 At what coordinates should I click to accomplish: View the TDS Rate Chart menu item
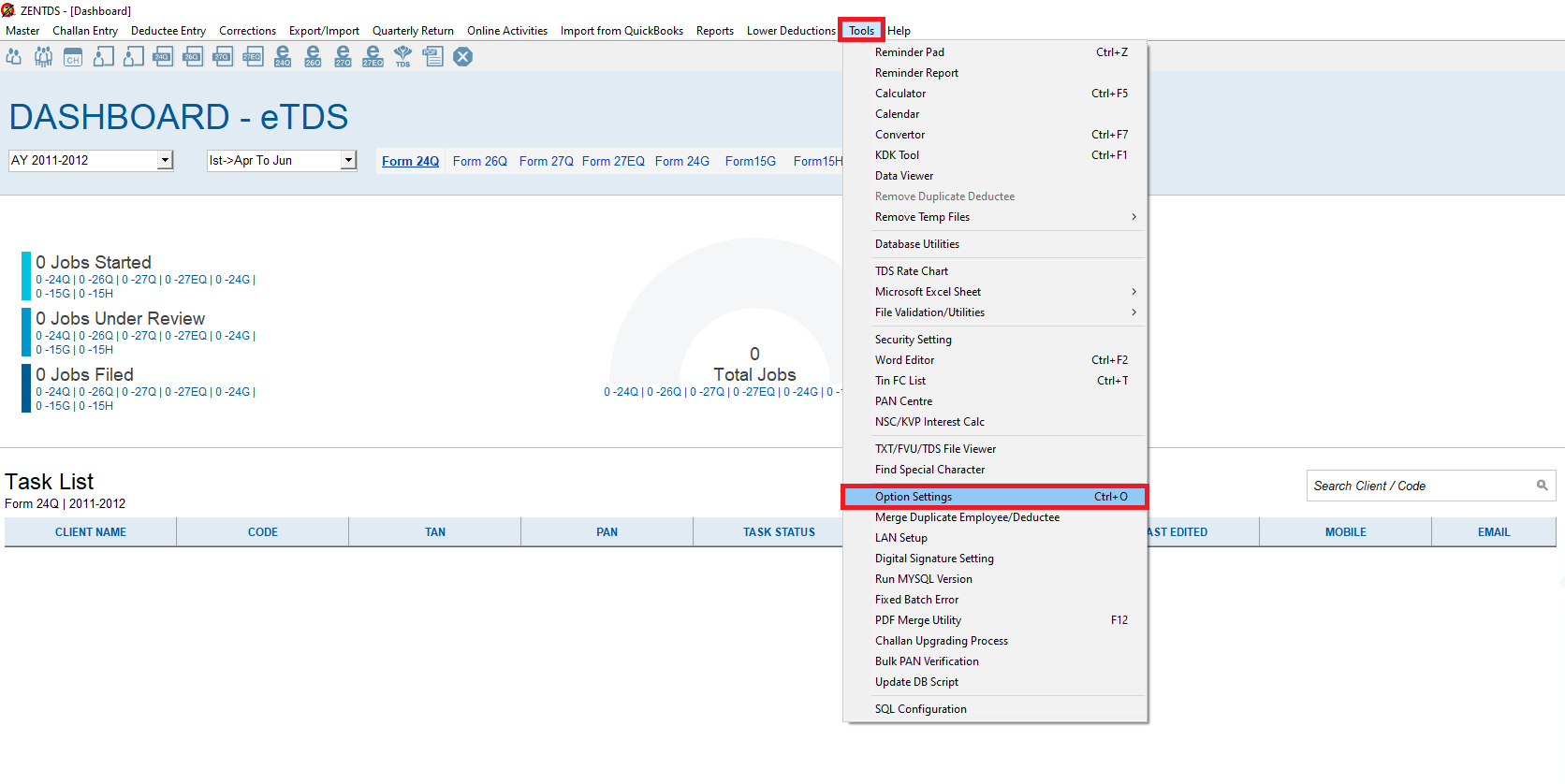[x=995, y=271]
